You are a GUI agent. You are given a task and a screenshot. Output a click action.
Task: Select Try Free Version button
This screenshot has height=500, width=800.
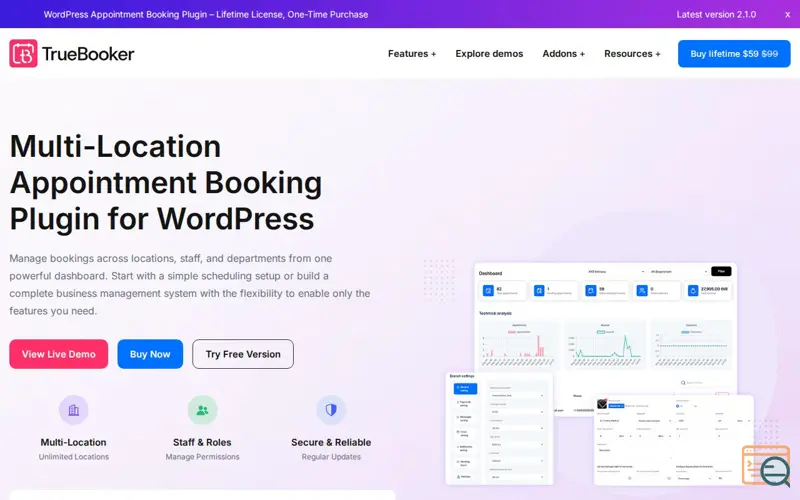[243, 354]
